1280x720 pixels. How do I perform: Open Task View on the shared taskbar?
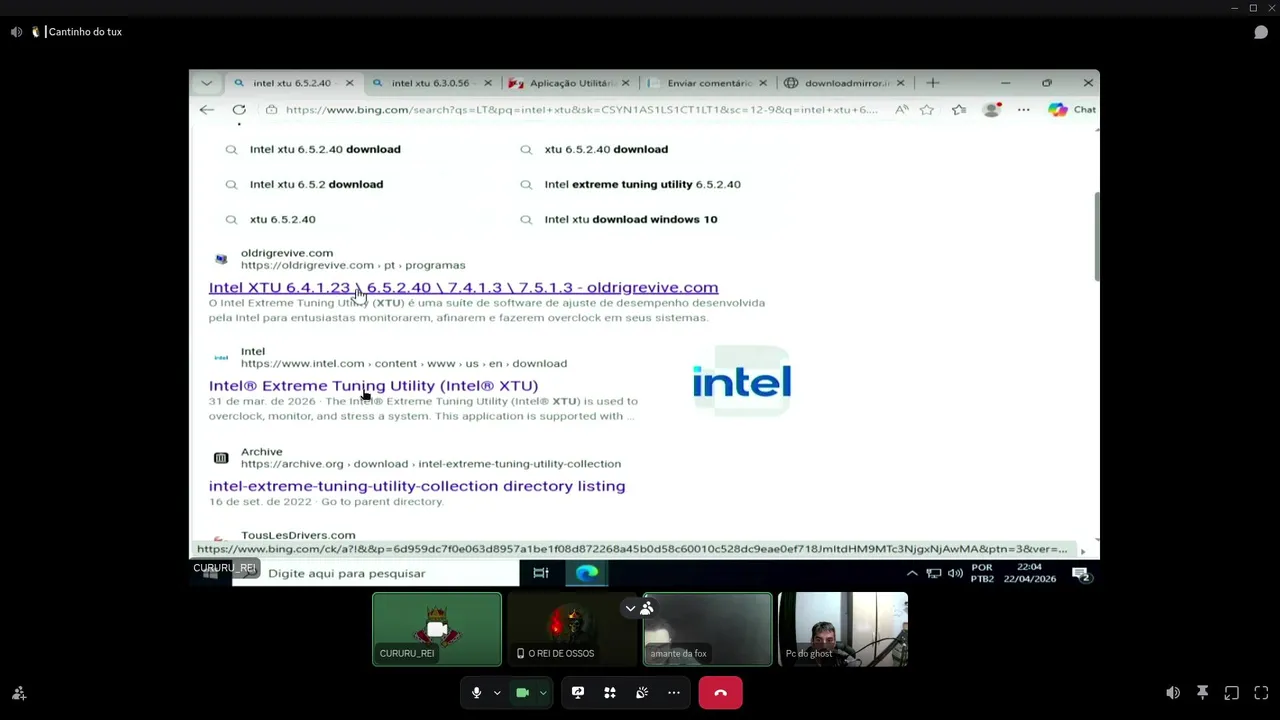pos(540,573)
